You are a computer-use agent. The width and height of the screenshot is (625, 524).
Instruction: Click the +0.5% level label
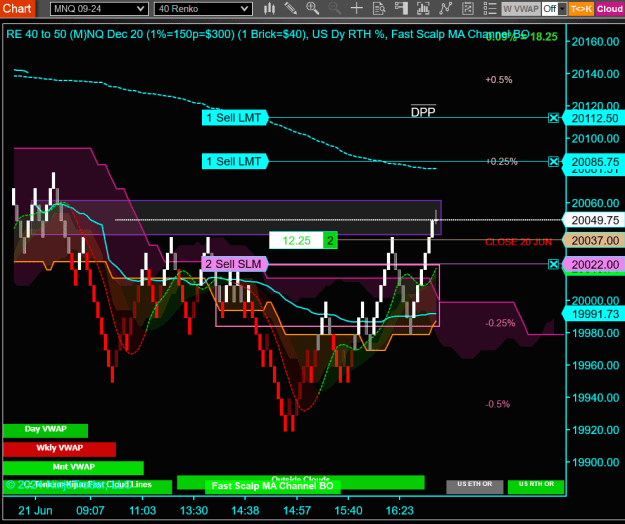pyautogui.click(x=499, y=80)
